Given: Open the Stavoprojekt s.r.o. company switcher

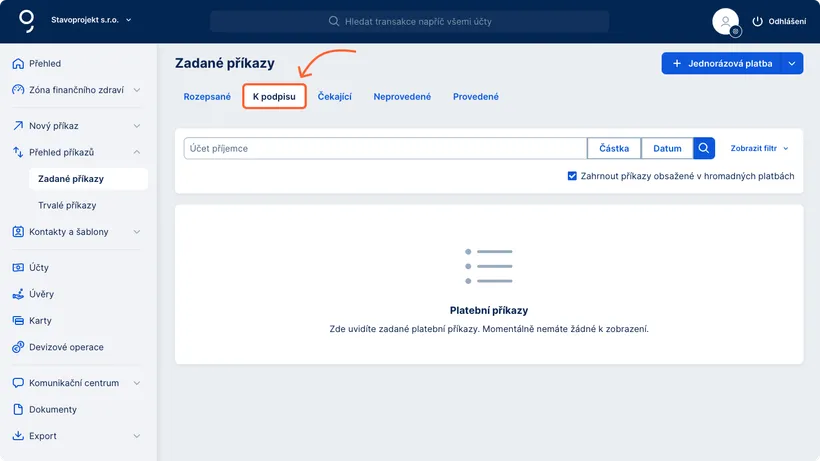Looking at the screenshot, I should point(91,19).
